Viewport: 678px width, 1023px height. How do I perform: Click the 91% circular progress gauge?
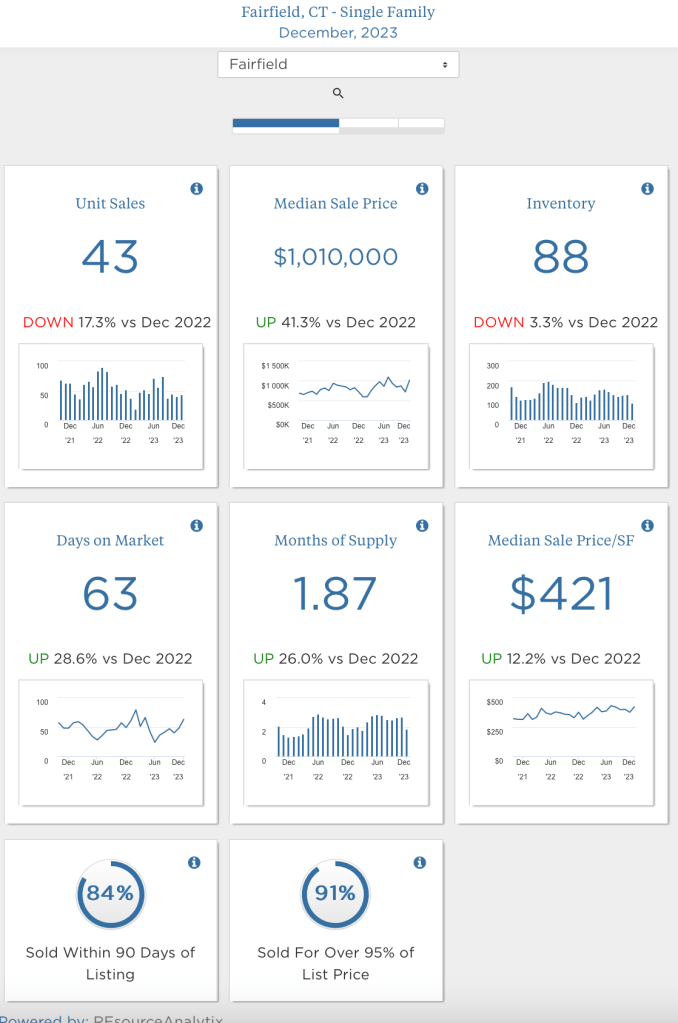(x=335, y=894)
